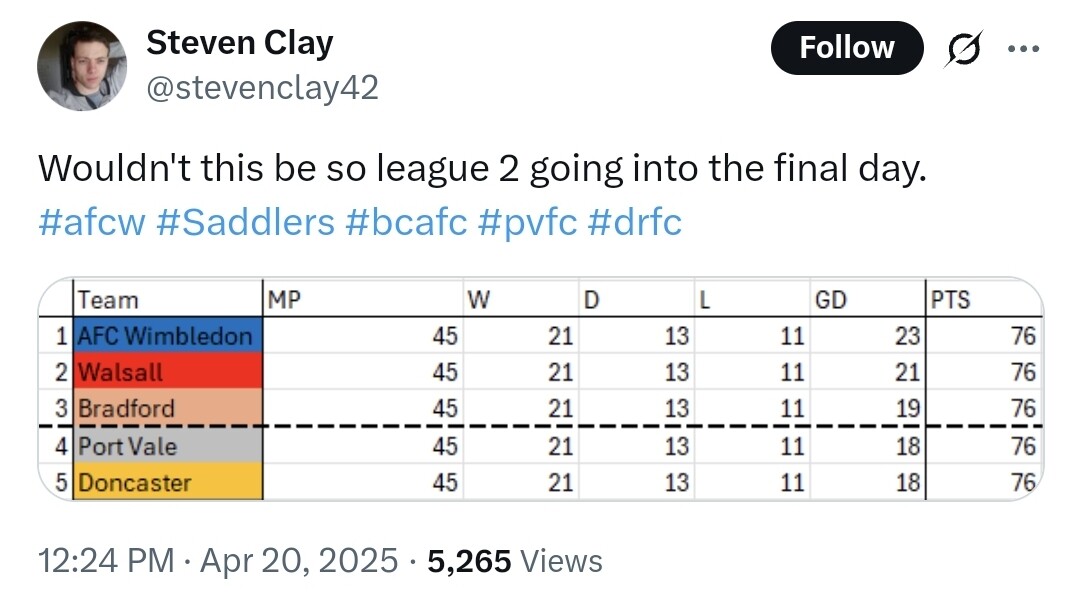
Task: Click Steven Clay's profile avatar
Action: pos(82,65)
